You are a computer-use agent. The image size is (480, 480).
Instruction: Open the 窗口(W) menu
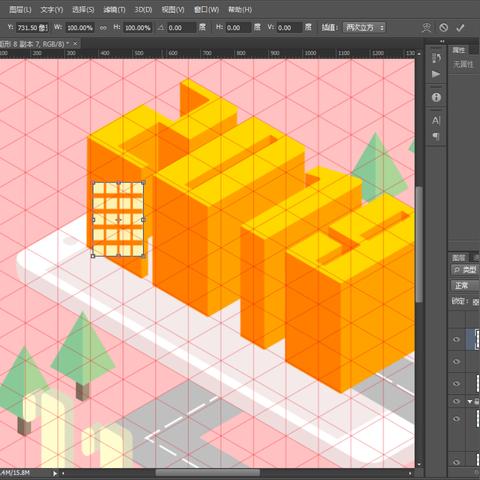pos(206,10)
